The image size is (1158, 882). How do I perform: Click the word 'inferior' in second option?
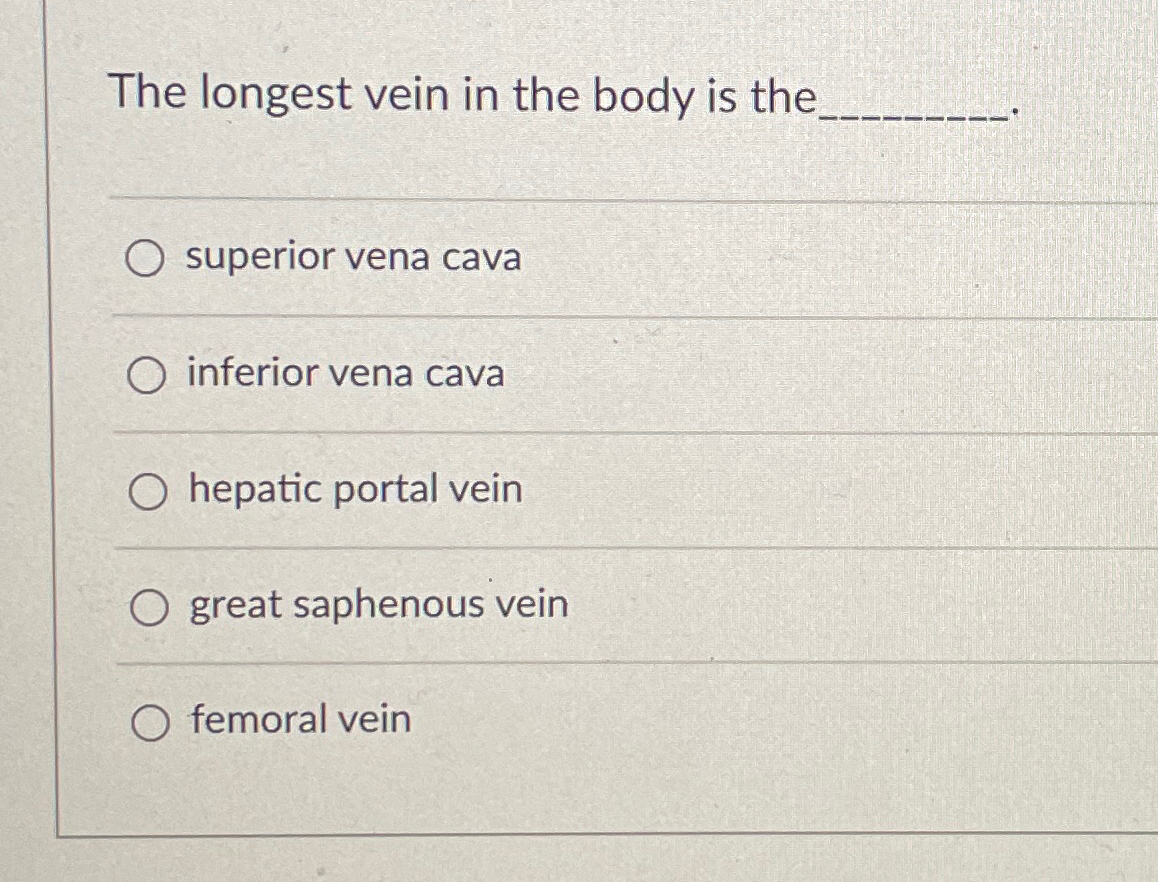point(253,372)
